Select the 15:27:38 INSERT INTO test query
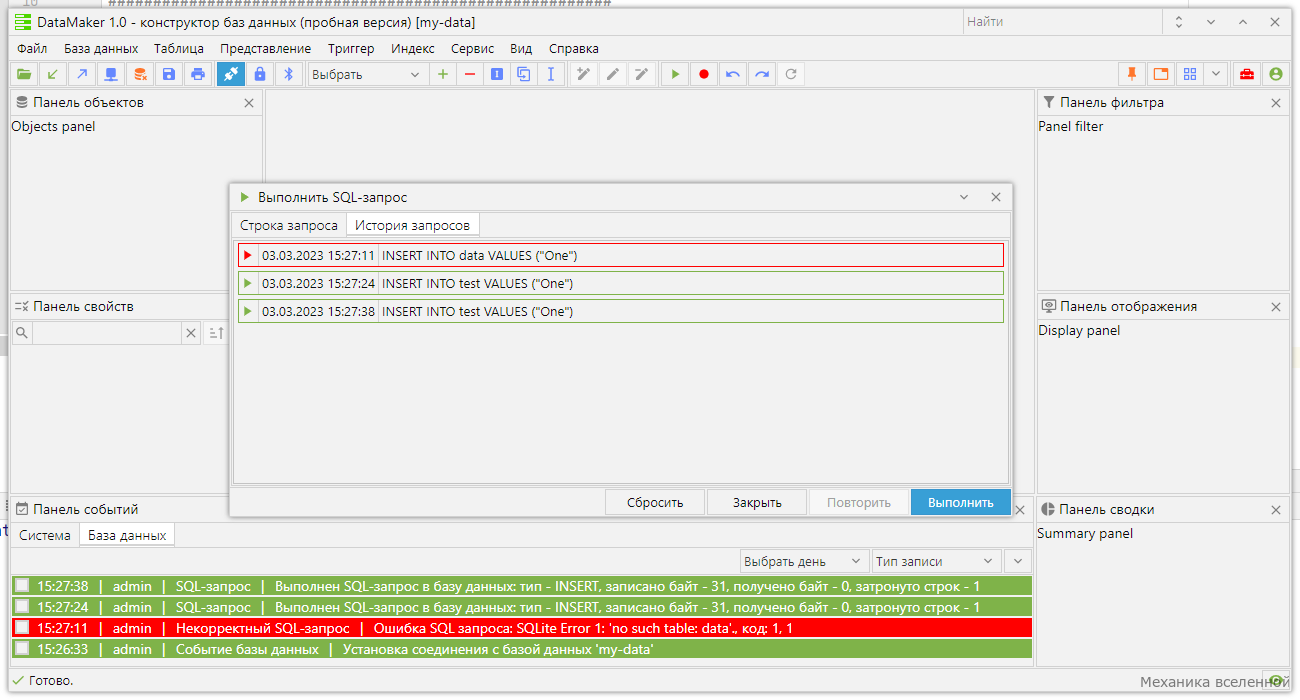This screenshot has height=700, width=1300. point(620,311)
